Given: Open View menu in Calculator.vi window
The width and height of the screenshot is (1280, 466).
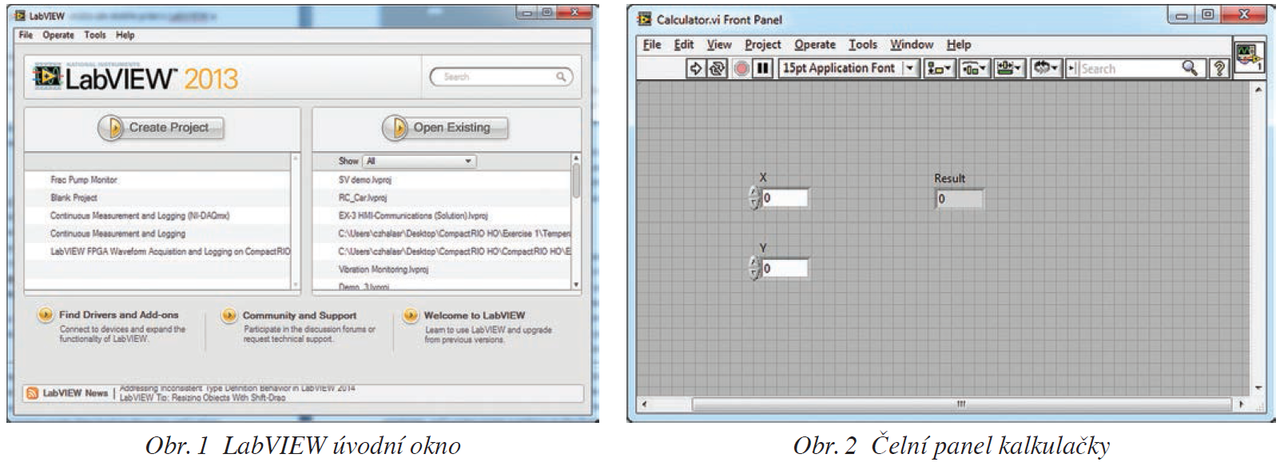Looking at the screenshot, I should point(719,45).
